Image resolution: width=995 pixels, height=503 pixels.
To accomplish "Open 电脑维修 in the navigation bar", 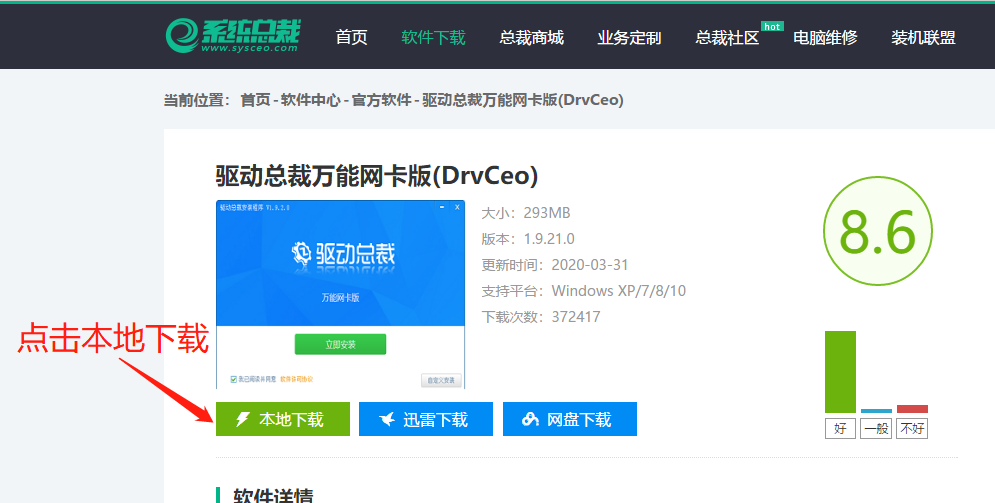I will 825,37.
